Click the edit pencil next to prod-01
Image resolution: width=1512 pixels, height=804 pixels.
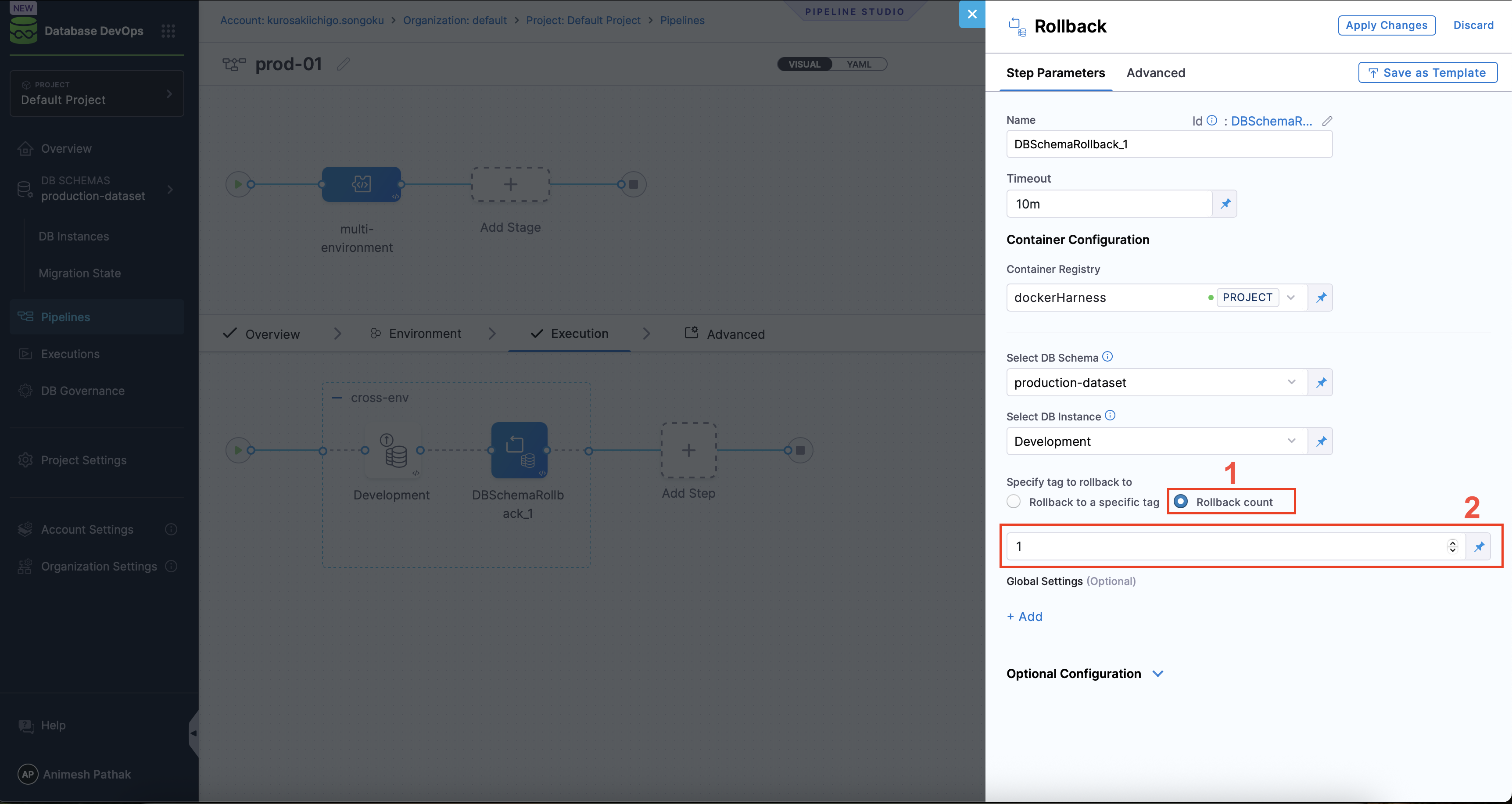click(x=344, y=64)
